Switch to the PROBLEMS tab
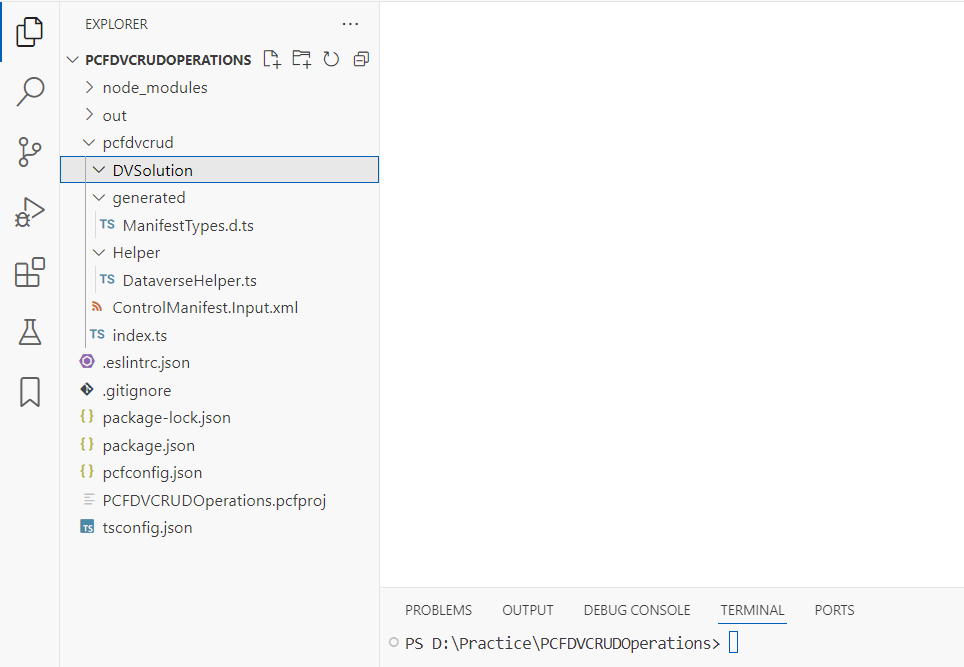 [438, 610]
